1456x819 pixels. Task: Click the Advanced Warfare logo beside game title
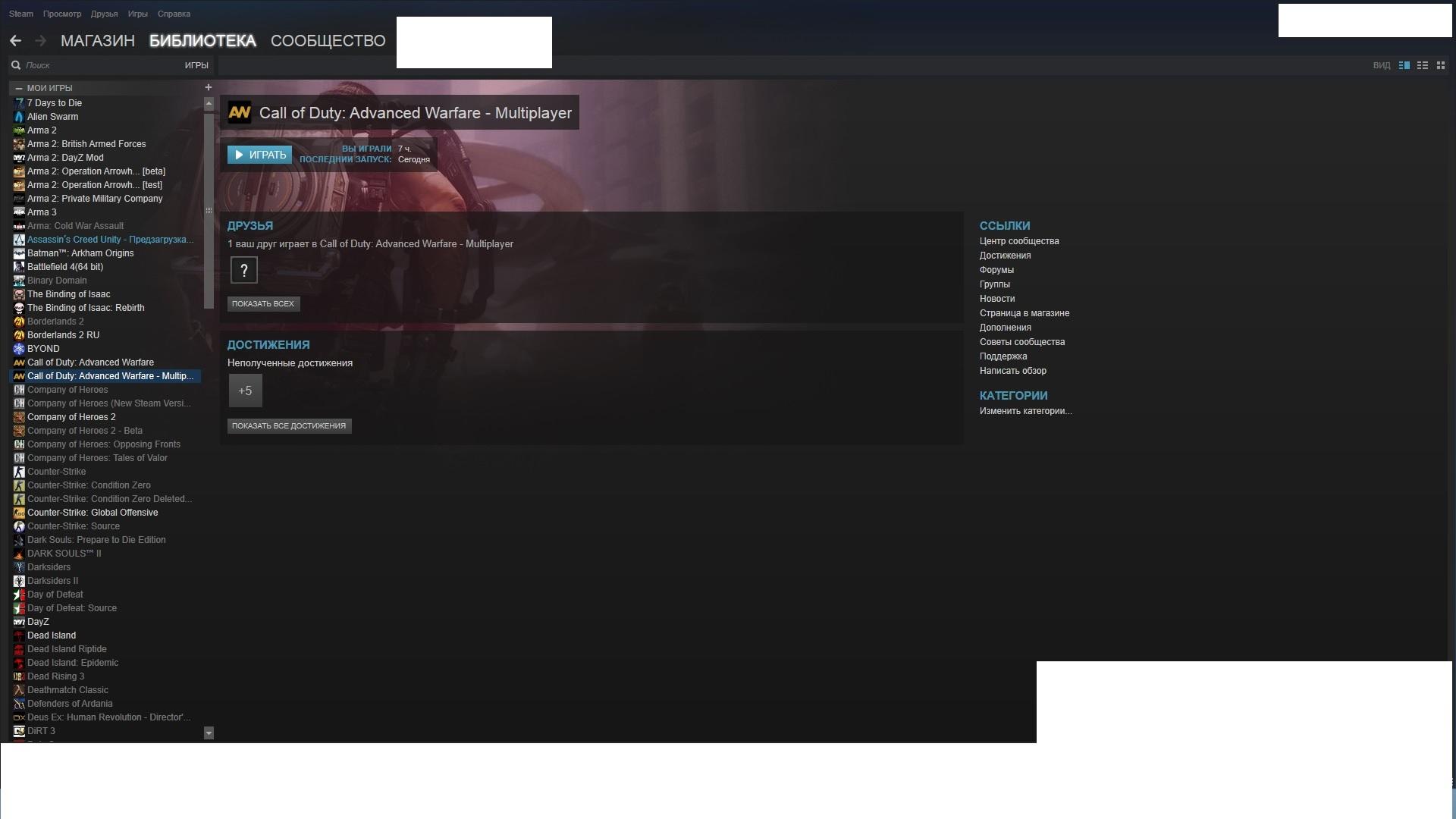tap(240, 112)
